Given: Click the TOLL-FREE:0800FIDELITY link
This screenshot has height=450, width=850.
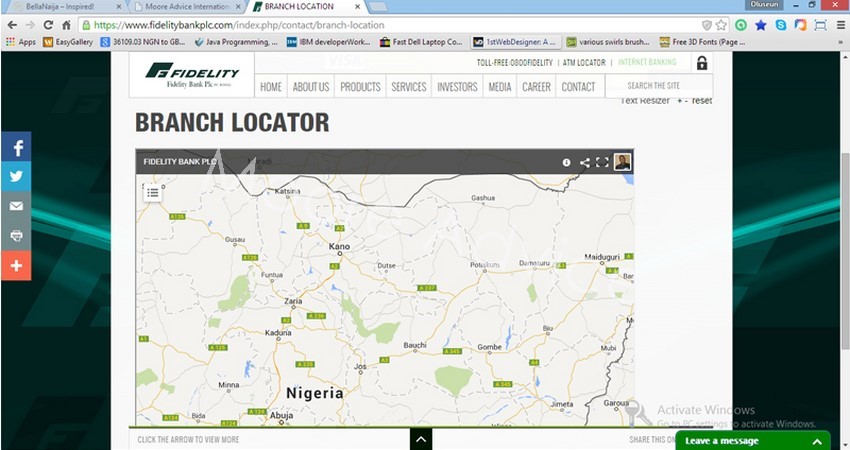Looking at the screenshot, I should [514, 62].
